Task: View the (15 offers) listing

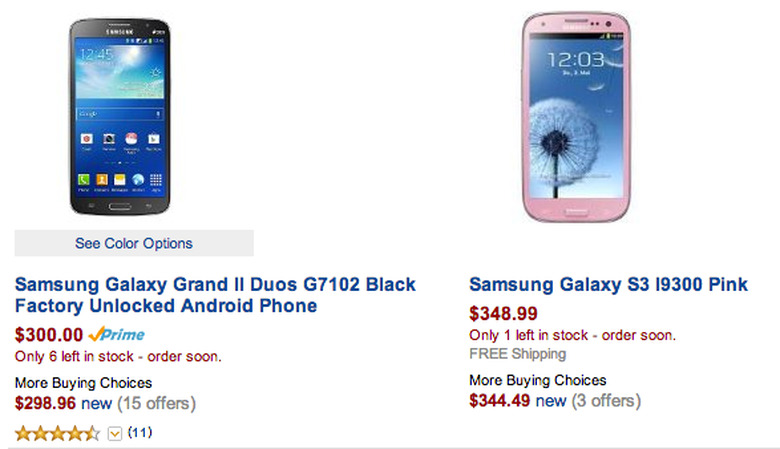Action: [x=157, y=403]
